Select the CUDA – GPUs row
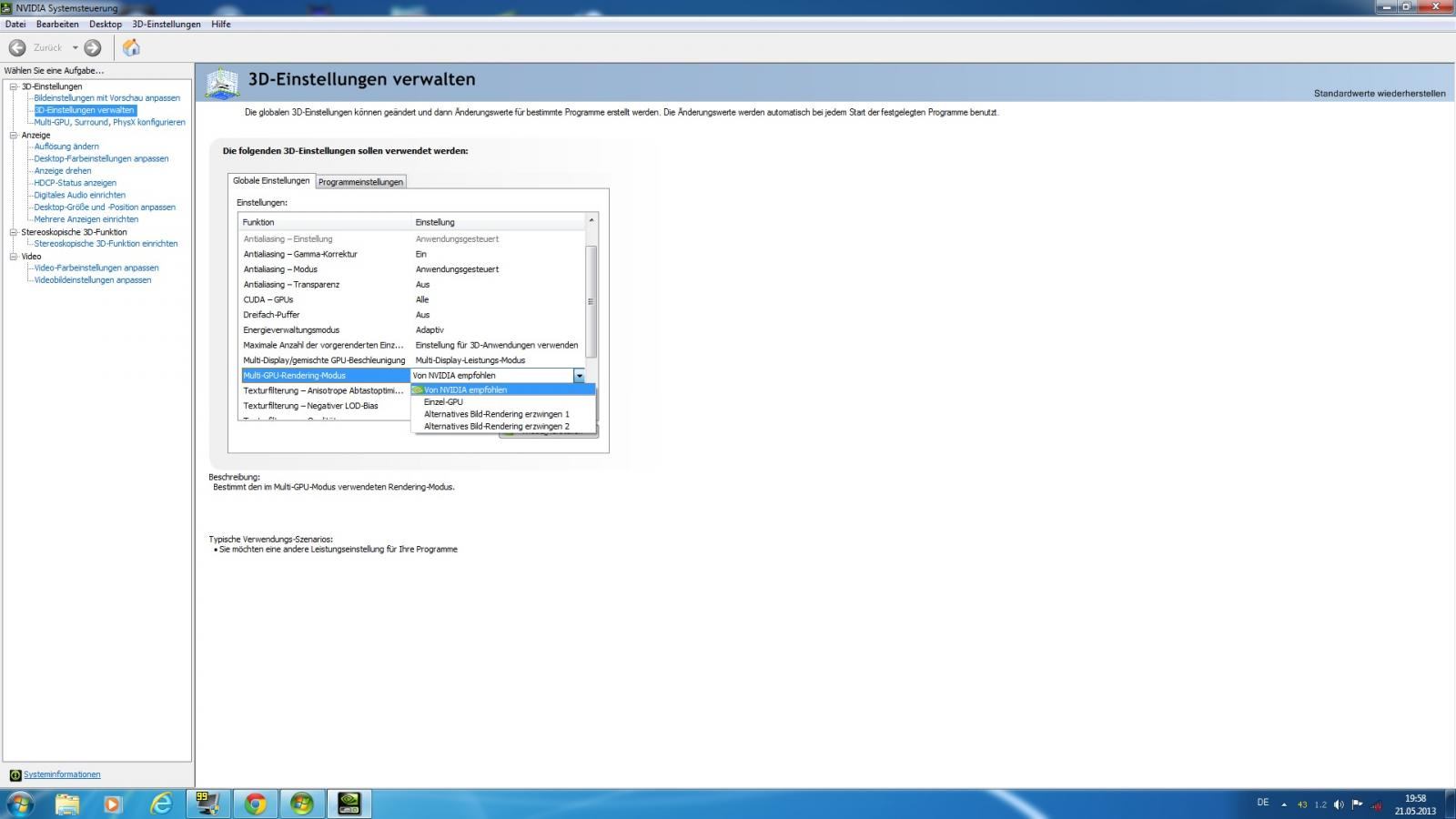The height and width of the screenshot is (819, 1456). [411, 299]
